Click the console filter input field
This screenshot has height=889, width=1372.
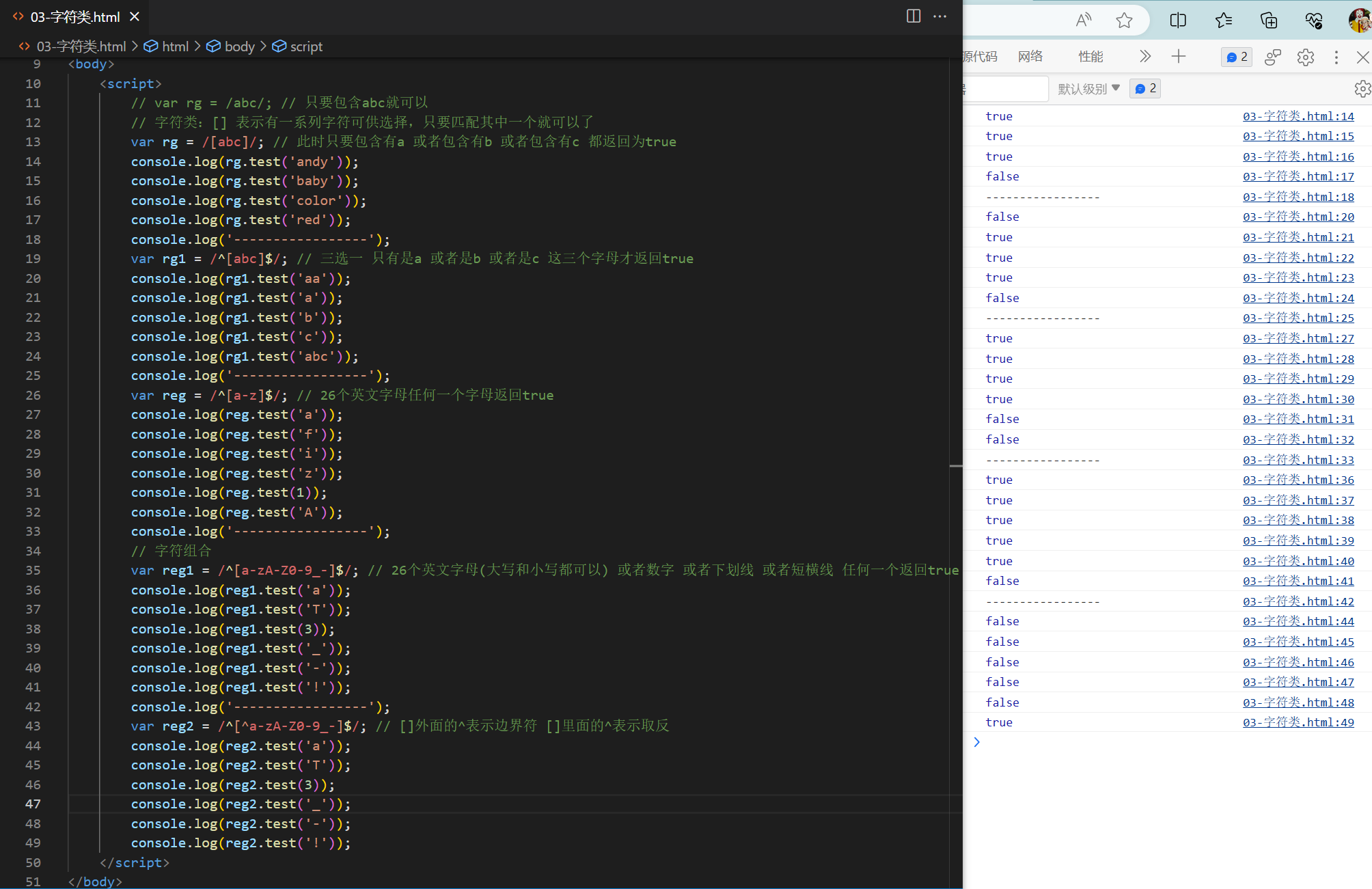point(1006,89)
